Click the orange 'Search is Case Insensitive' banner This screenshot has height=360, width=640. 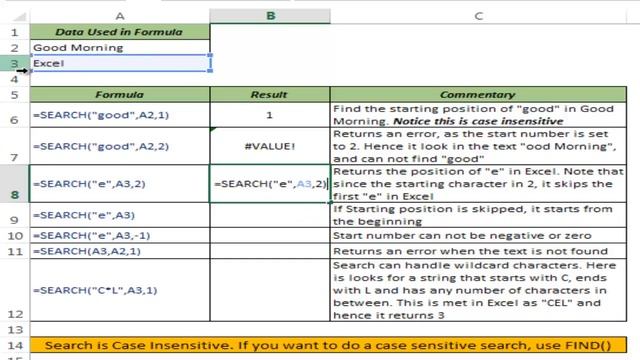click(x=328, y=345)
